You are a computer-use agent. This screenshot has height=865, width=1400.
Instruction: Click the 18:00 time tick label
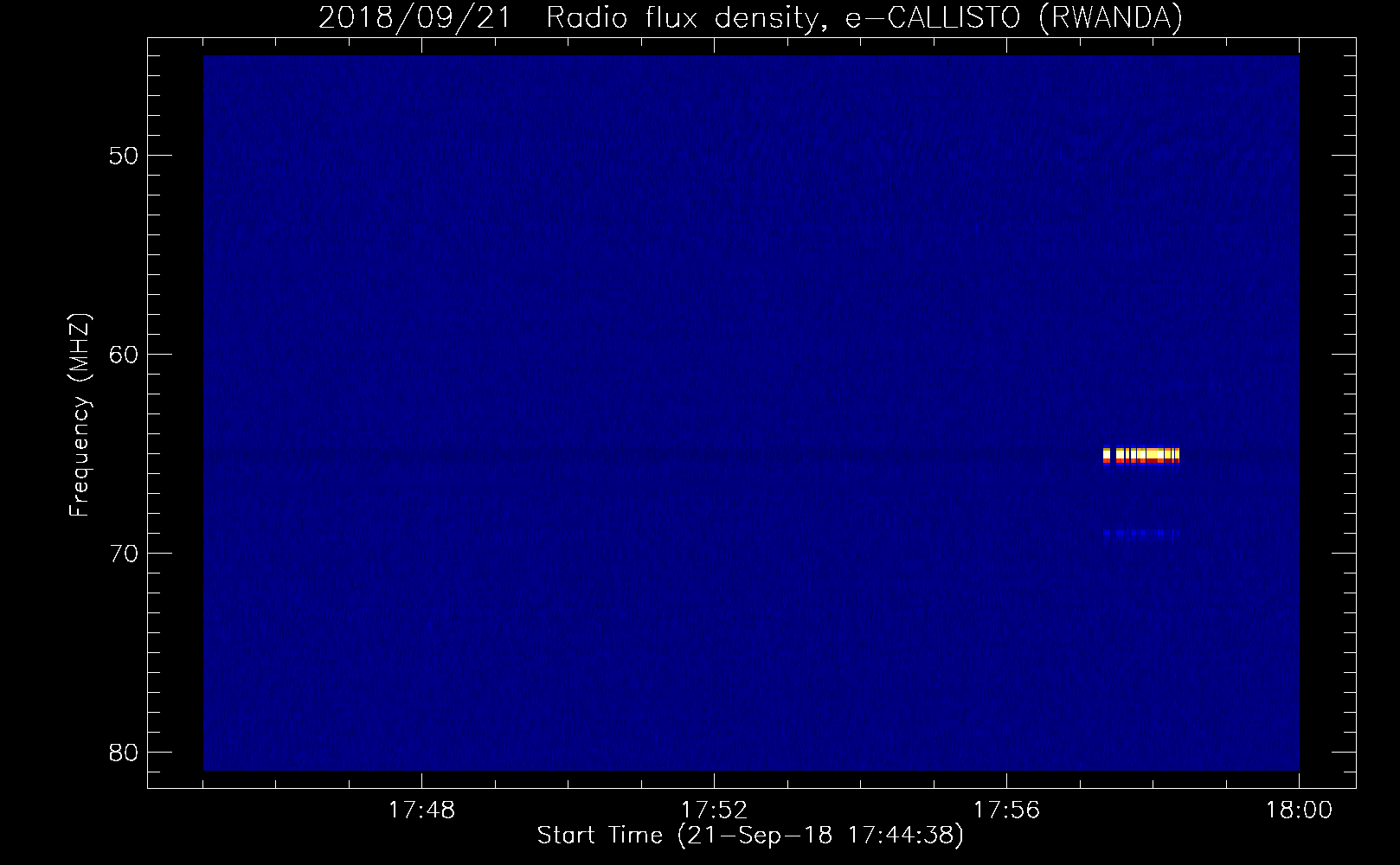pyautogui.click(x=1299, y=811)
